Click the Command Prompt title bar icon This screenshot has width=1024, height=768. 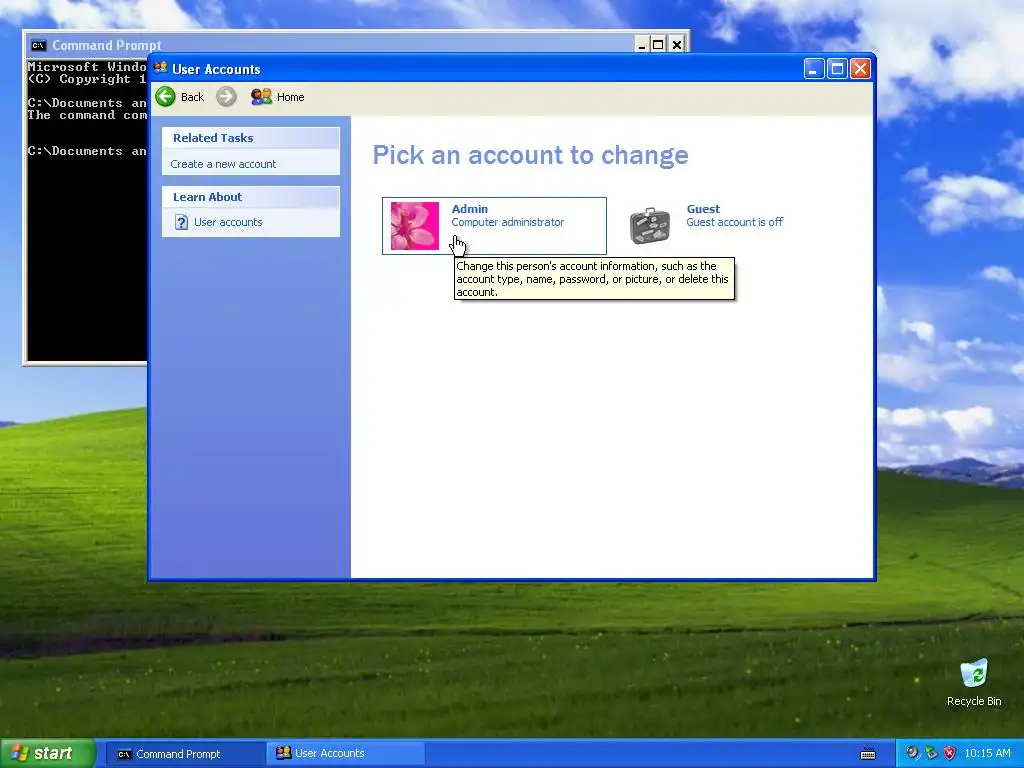pos(39,45)
